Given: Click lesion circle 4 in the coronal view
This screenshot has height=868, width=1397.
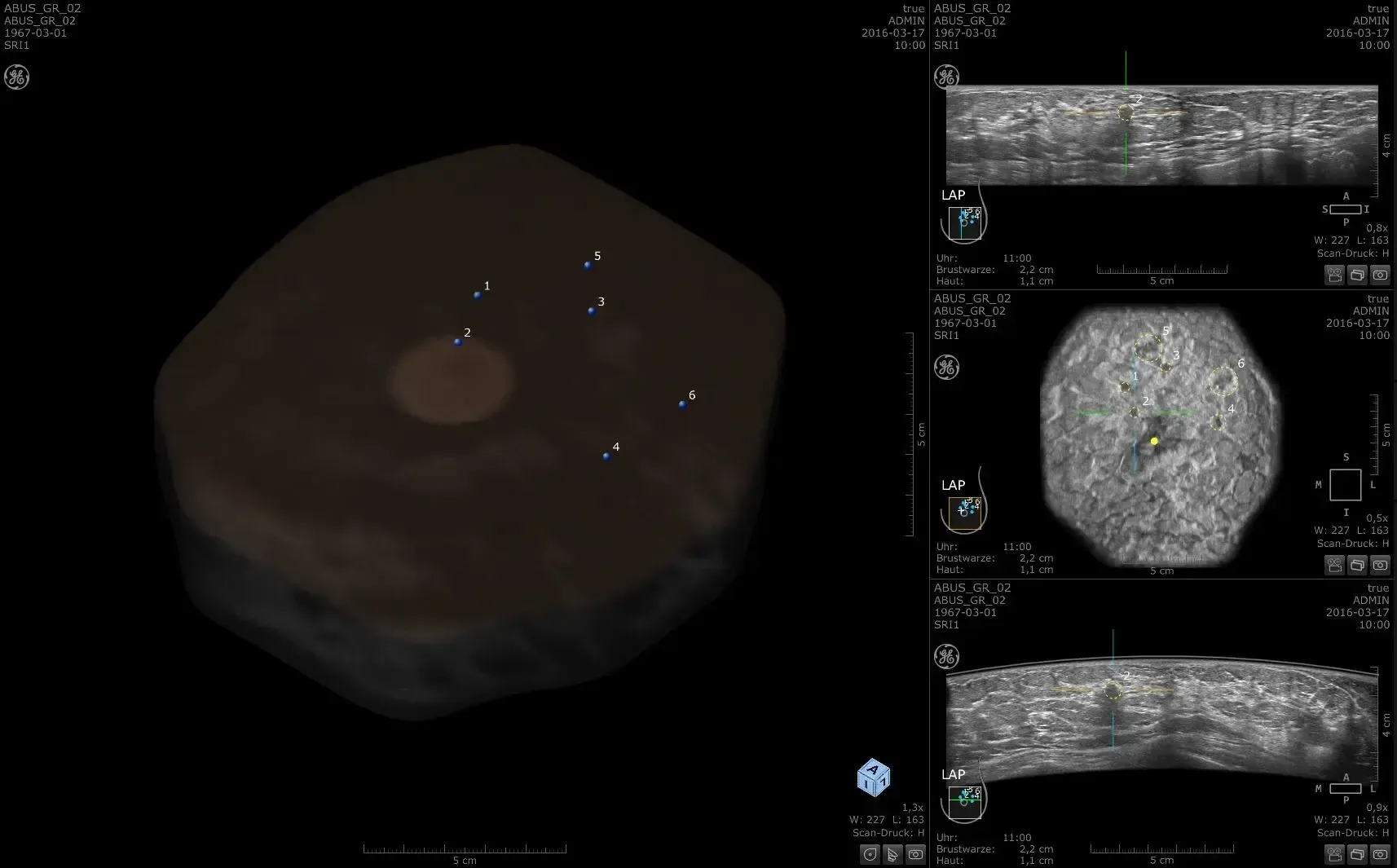Looking at the screenshot, I should point(1218,422).
